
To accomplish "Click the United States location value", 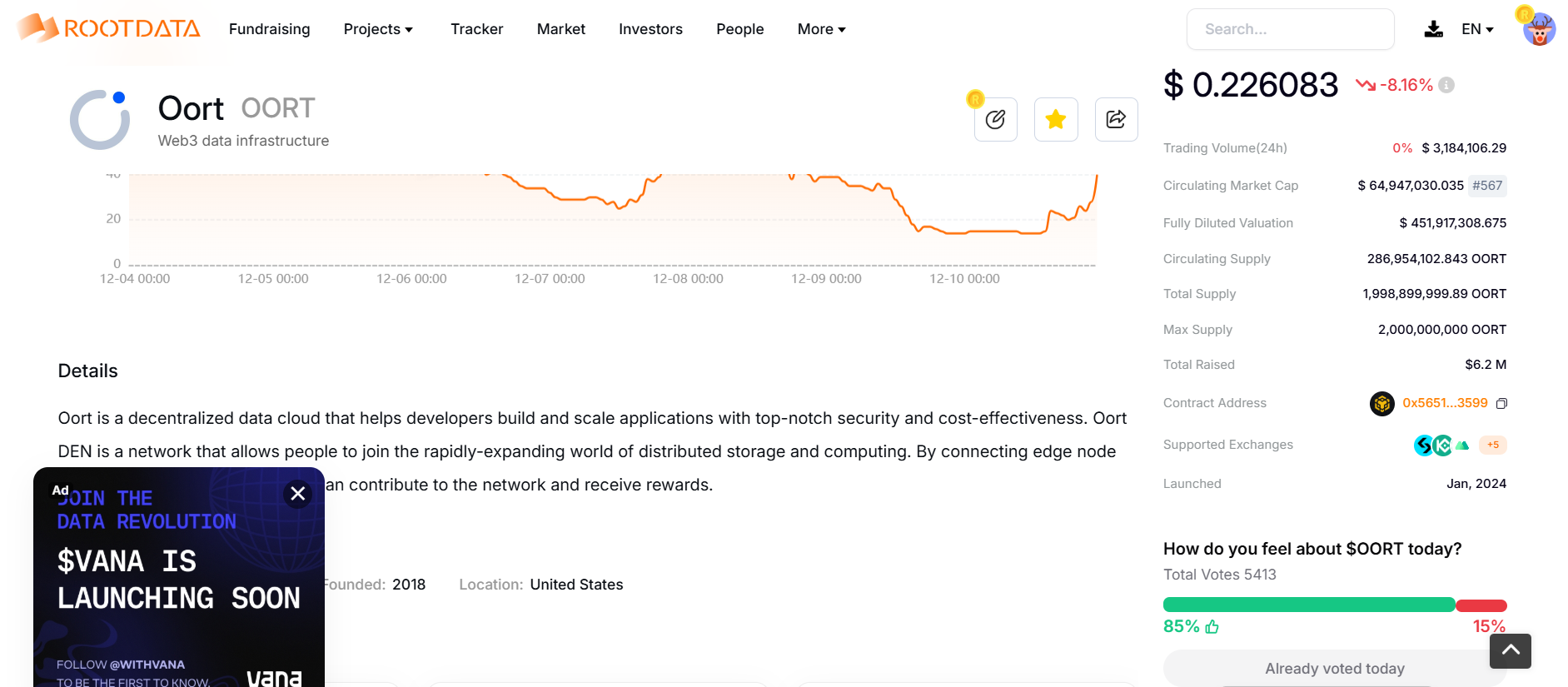I will click(576, 585).
